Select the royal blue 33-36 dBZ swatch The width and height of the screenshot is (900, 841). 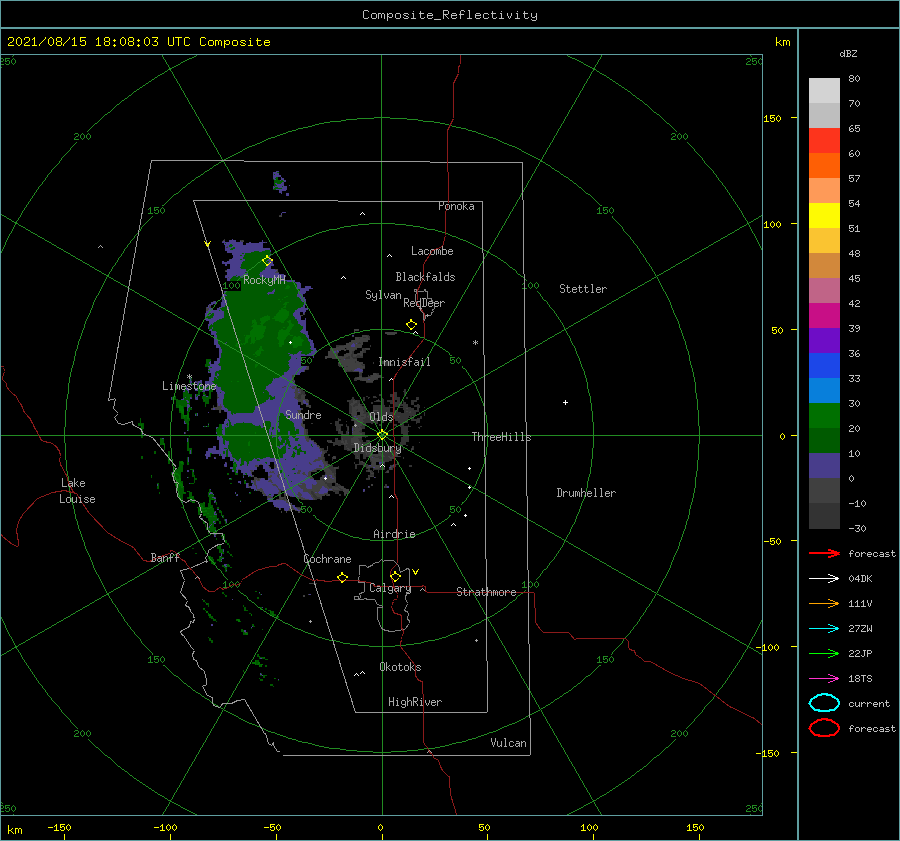pyautogui.click(x=824, y=366)
